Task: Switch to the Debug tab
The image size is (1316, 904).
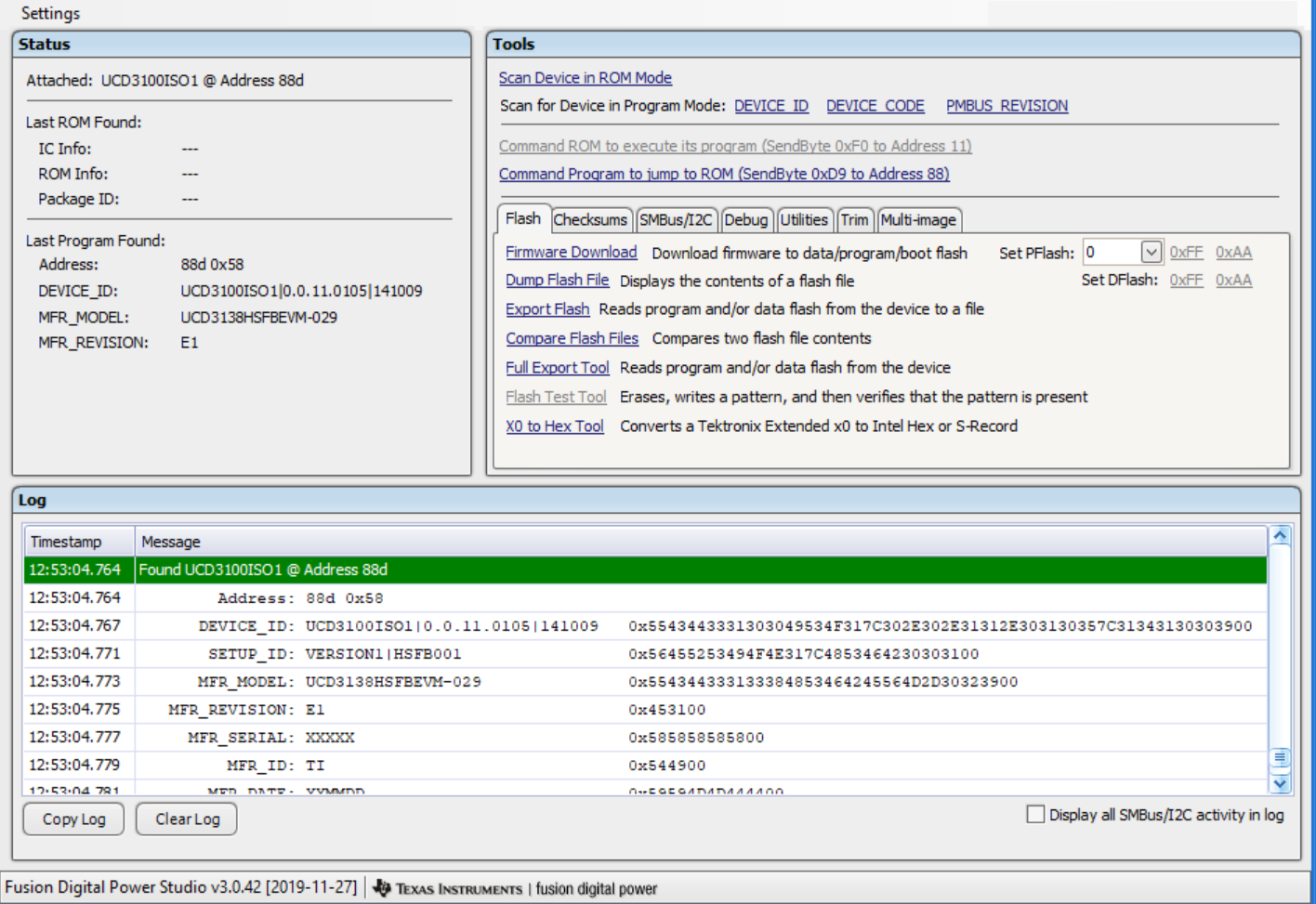Action: tap(746, 220)
